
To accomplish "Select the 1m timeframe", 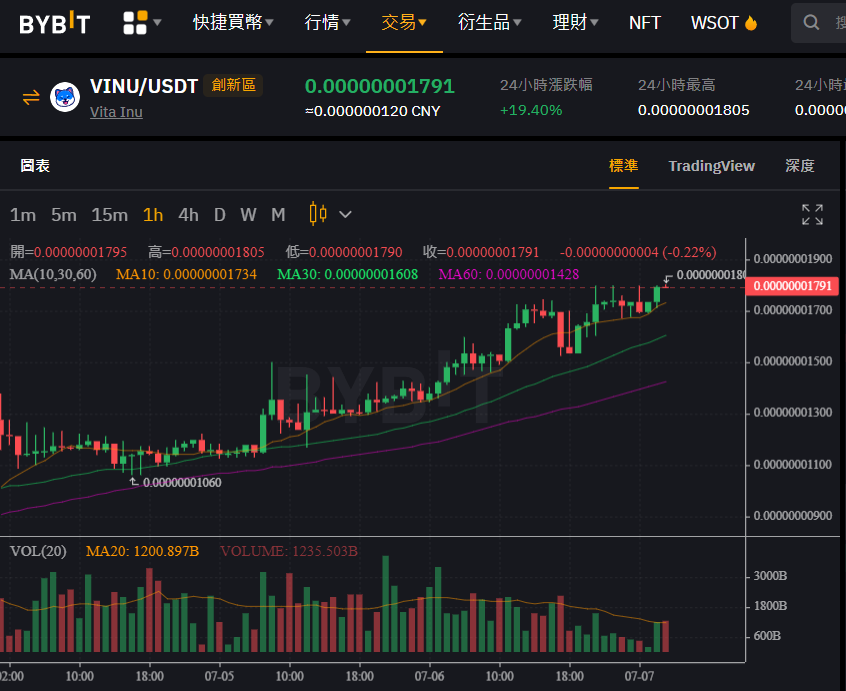I will [23, 215].
